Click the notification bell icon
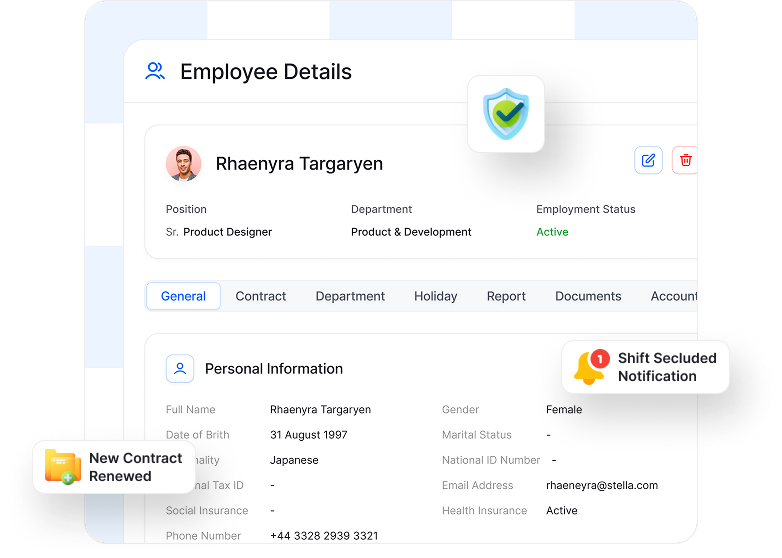Screen dimensions: 782x558 pyautogui.click(x=591, y=368)
